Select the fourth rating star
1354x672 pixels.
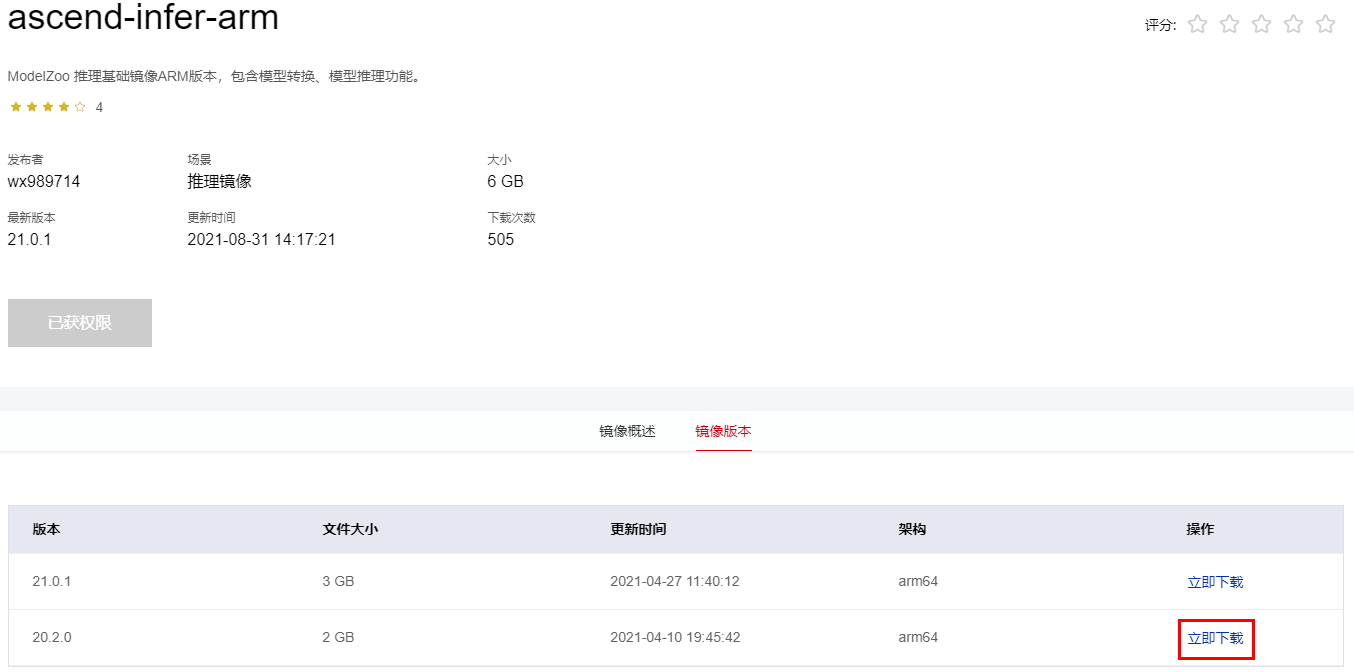[1293, 24]
